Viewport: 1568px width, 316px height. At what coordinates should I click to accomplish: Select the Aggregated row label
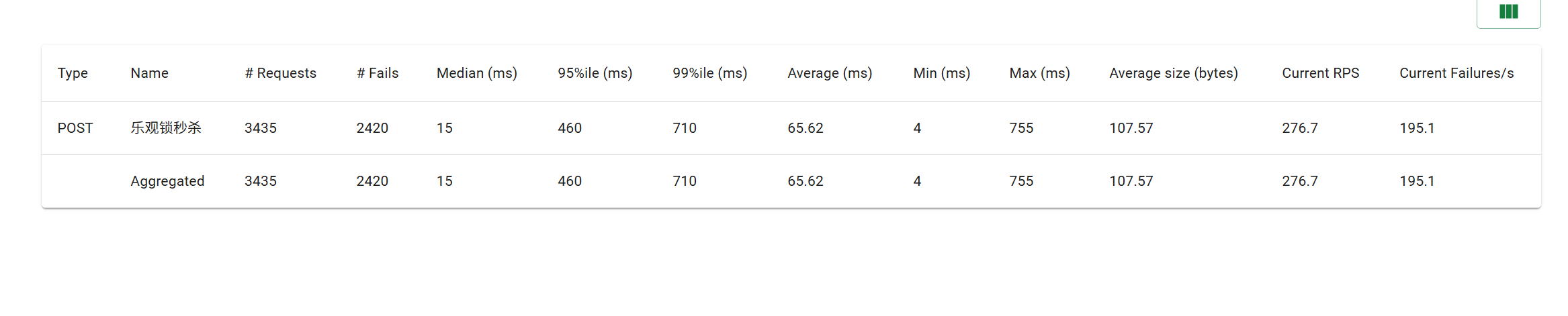tap(167, 181)
